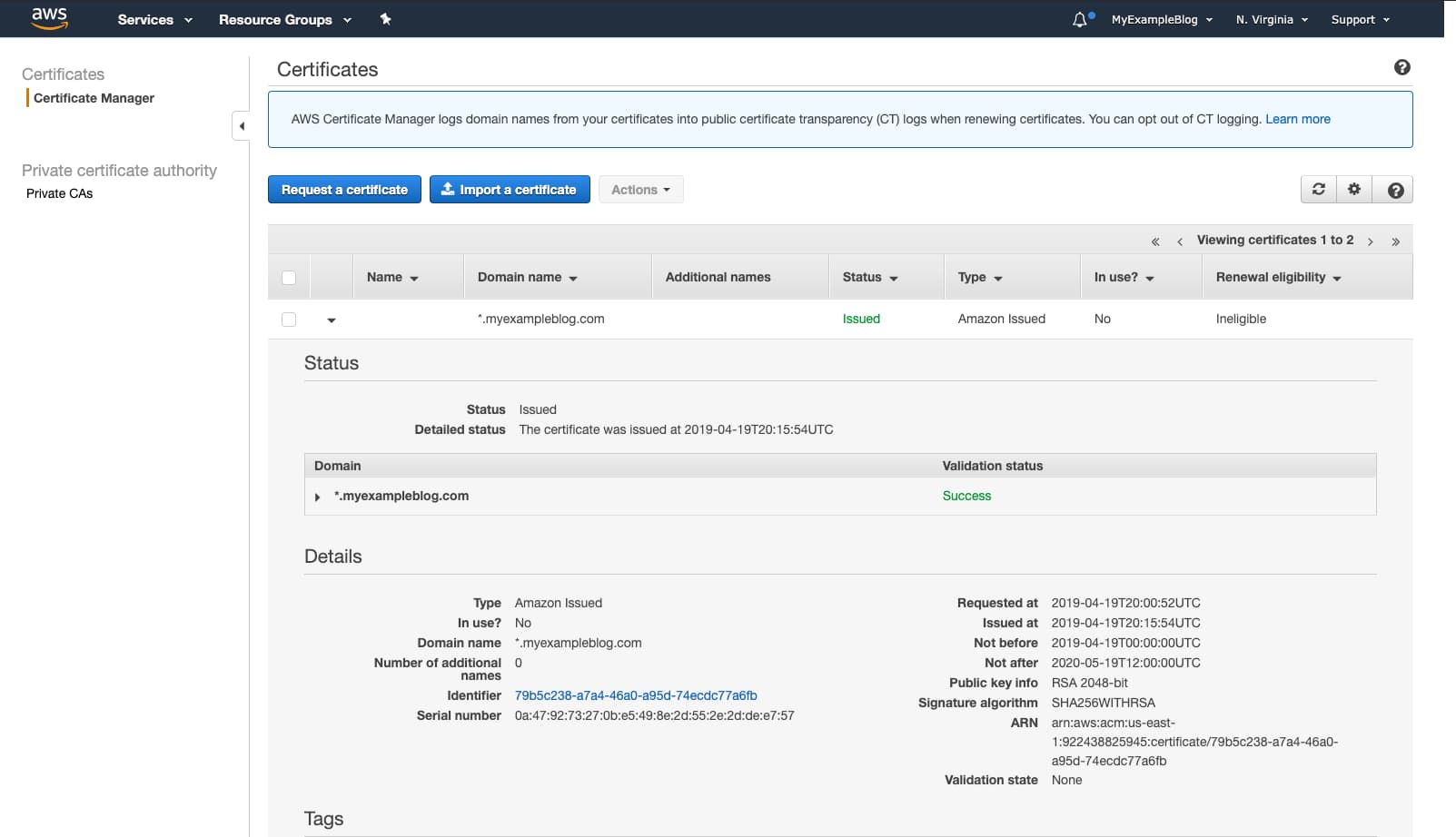Screen dimensions: 1456x837
Task: Open the N. Virginia region selector
Action: click(1272, 19)
